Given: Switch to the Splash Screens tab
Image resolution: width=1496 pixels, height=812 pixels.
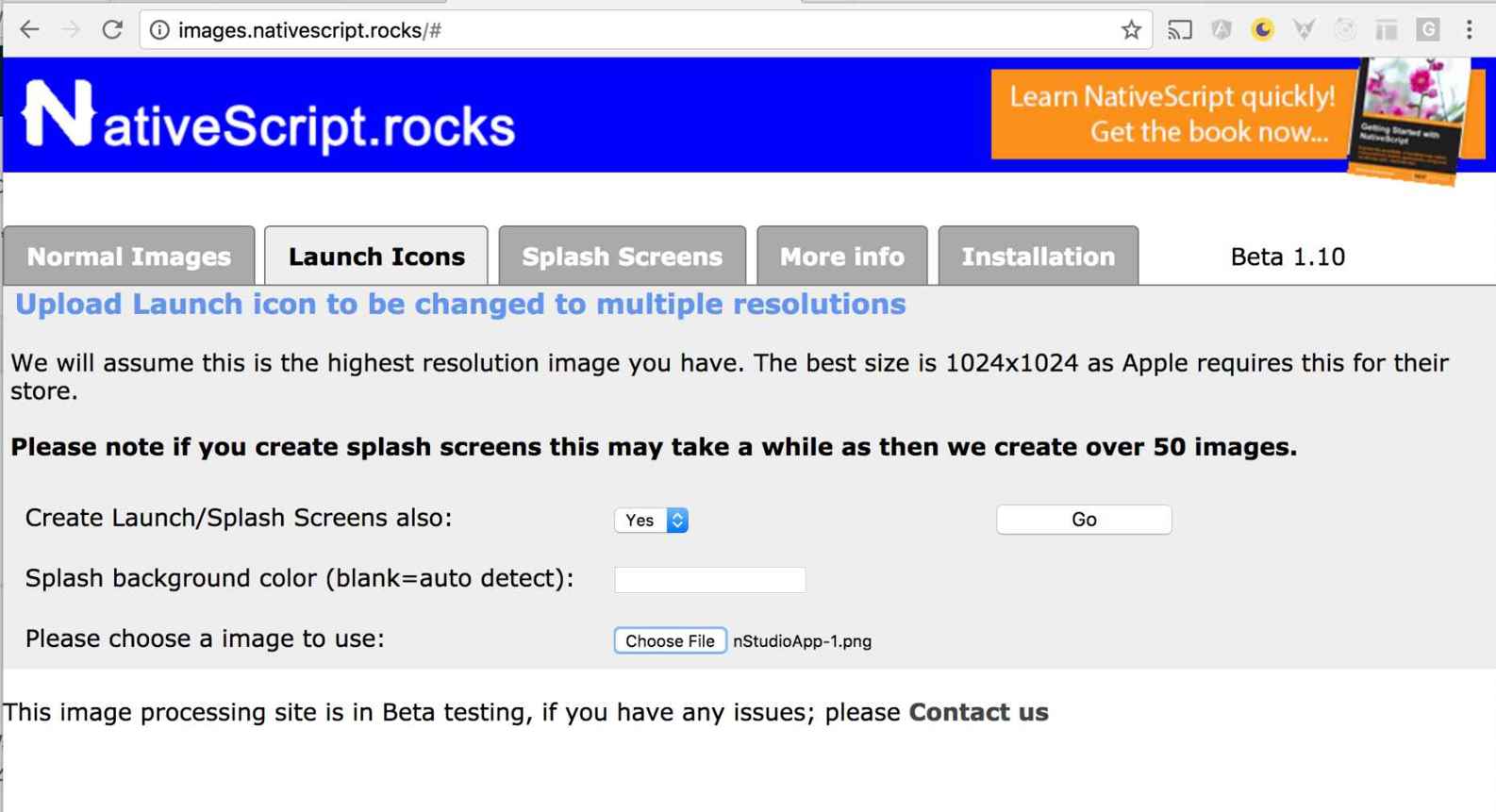Looking at the screenshot, I should coord(623,257).
